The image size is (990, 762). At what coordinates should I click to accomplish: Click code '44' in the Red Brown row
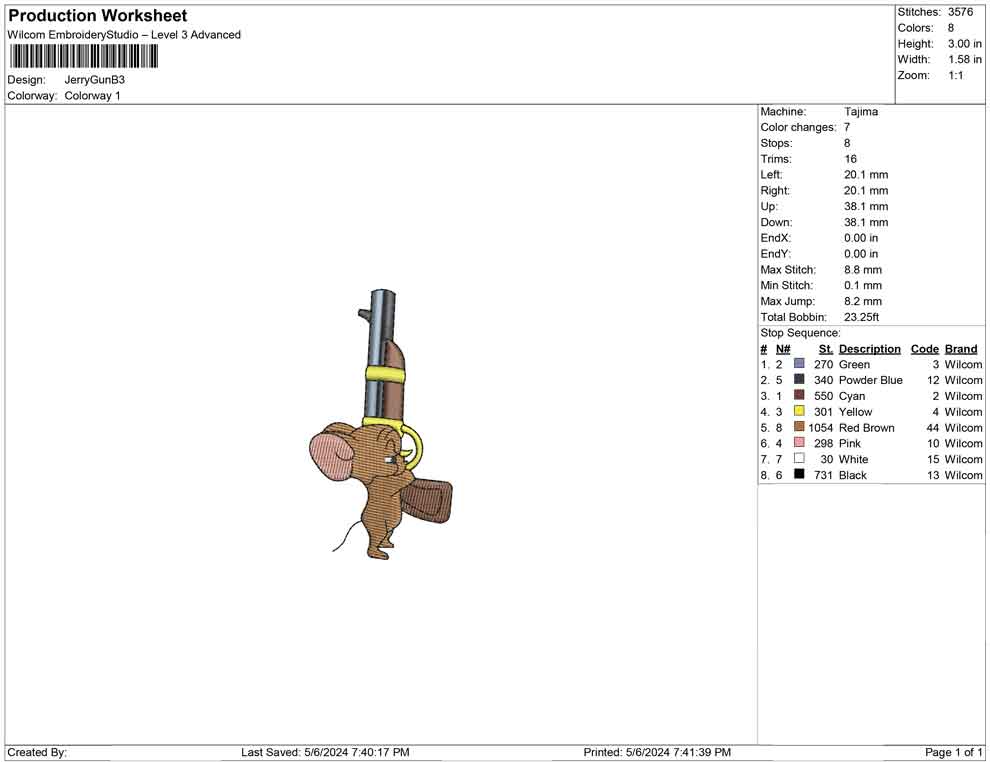[933, 427]
